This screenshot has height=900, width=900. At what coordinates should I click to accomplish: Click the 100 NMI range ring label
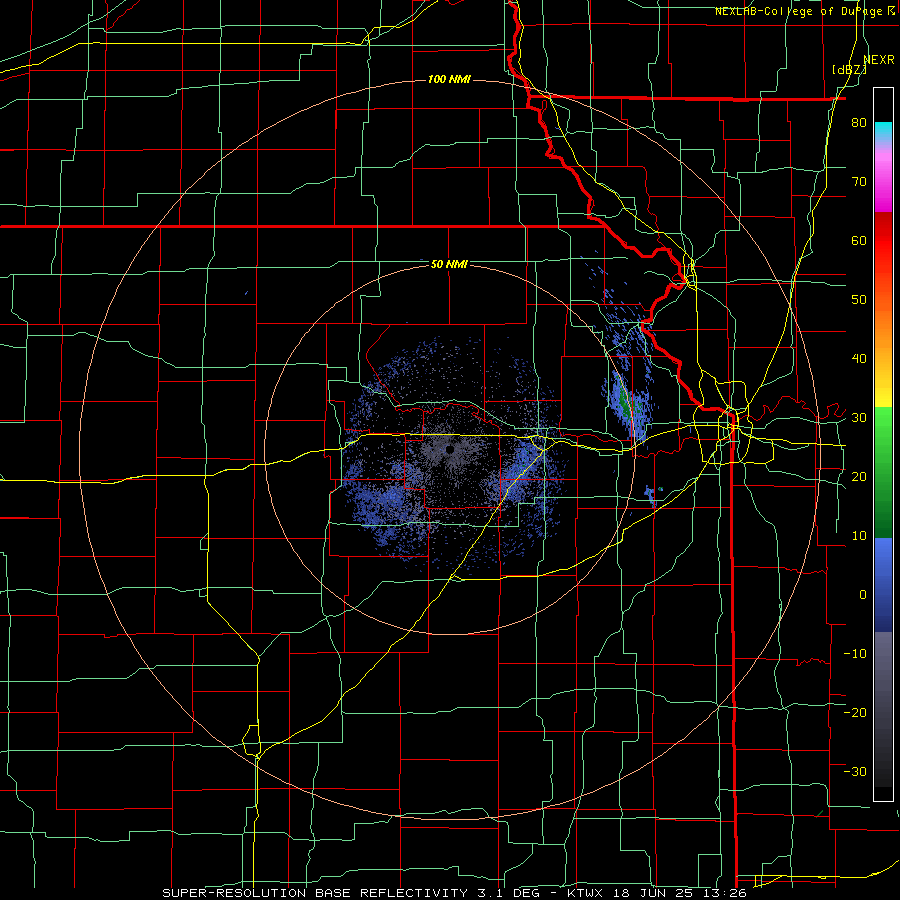point(449,79)
